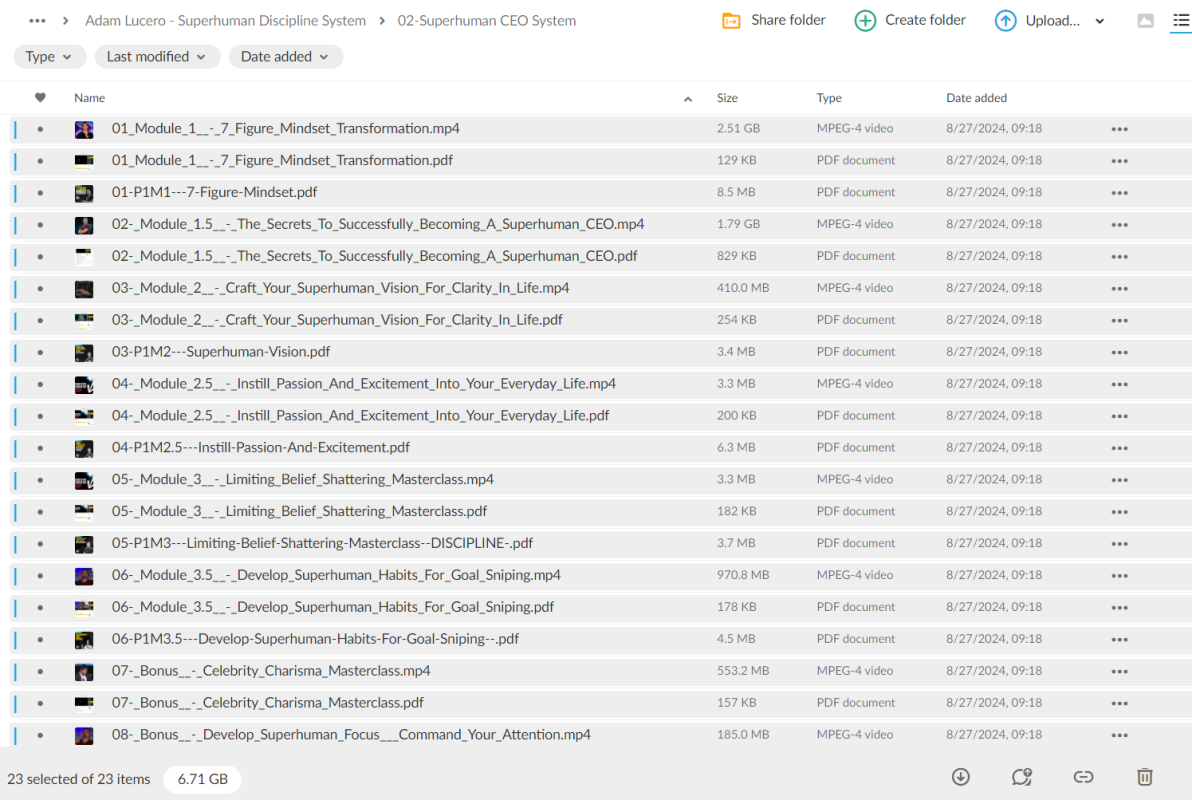1192x800 pixels.
Task: Click the Download icon in the bottom bar
Action: pos(961,777)
